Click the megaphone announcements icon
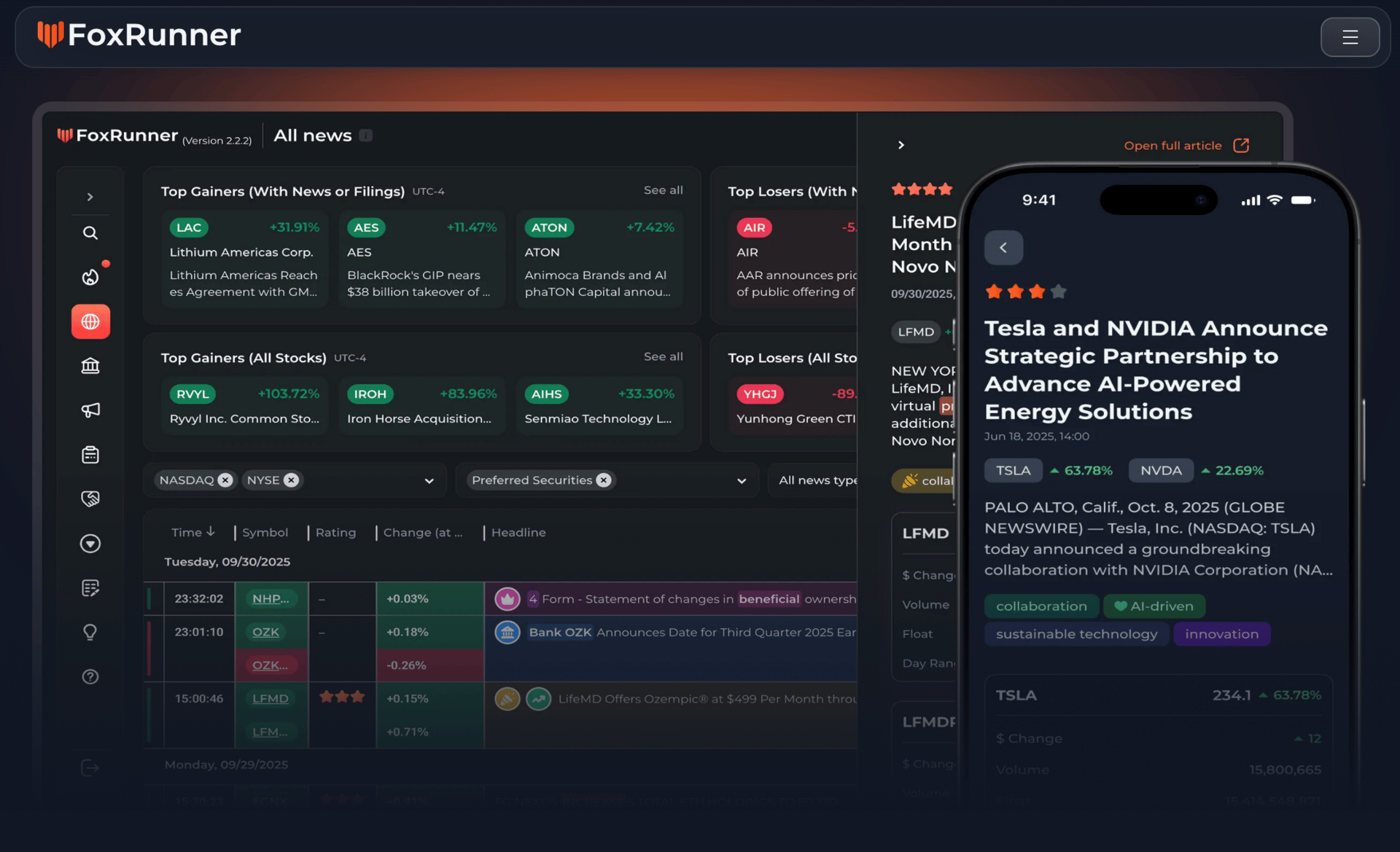The height and width of the screenshot is (852, 1400). click(90, 410)
